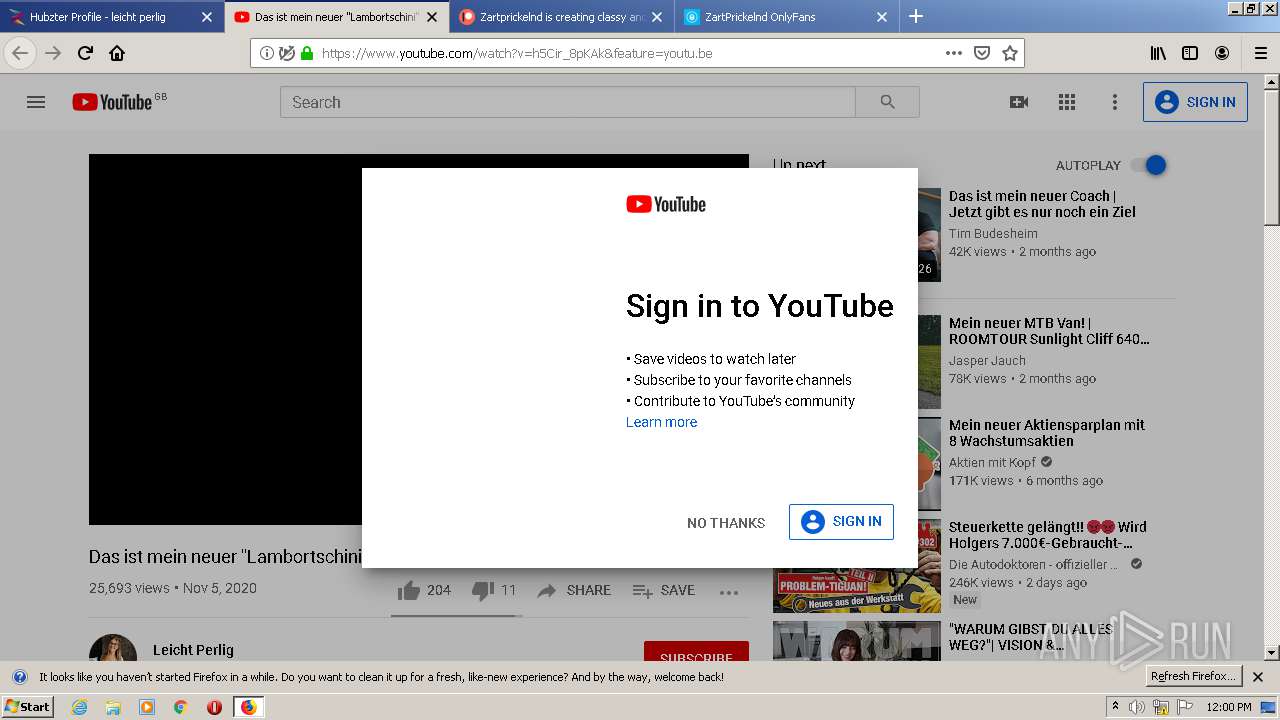This screenshot has width=1280, height=720.
Task: Open more actions ellipsis under video
Action: pos(729,591)
